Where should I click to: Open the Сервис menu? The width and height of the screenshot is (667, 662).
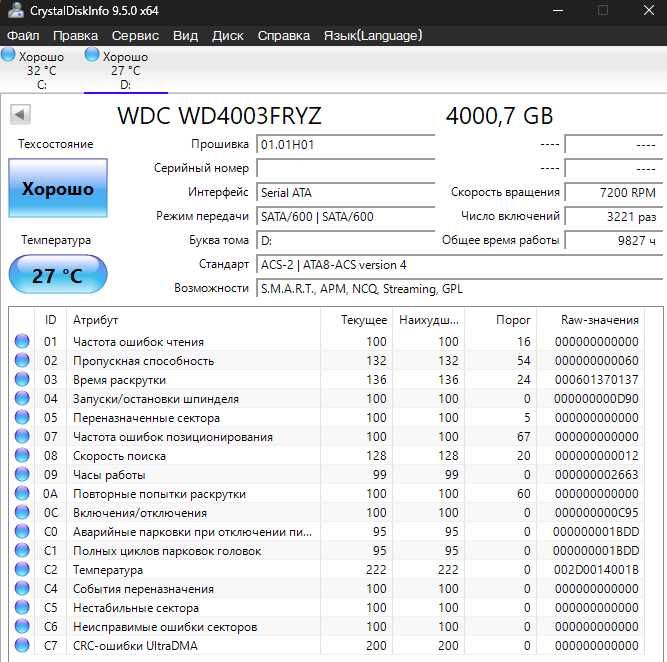(135, 35)
